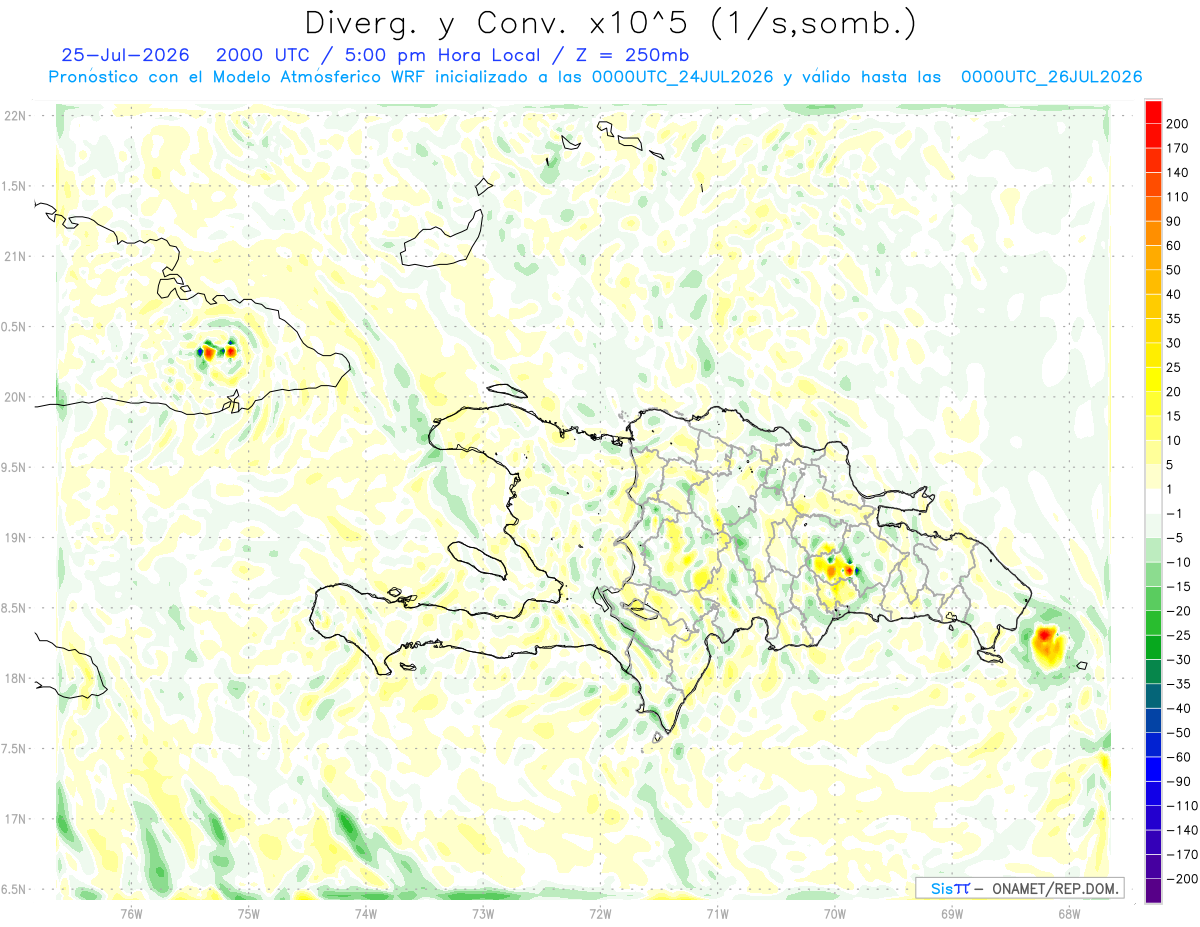Click the positive '140' color scale label
This screenshot has width=1200, height=927.
pyautogui.click(x=1178, y=172)
